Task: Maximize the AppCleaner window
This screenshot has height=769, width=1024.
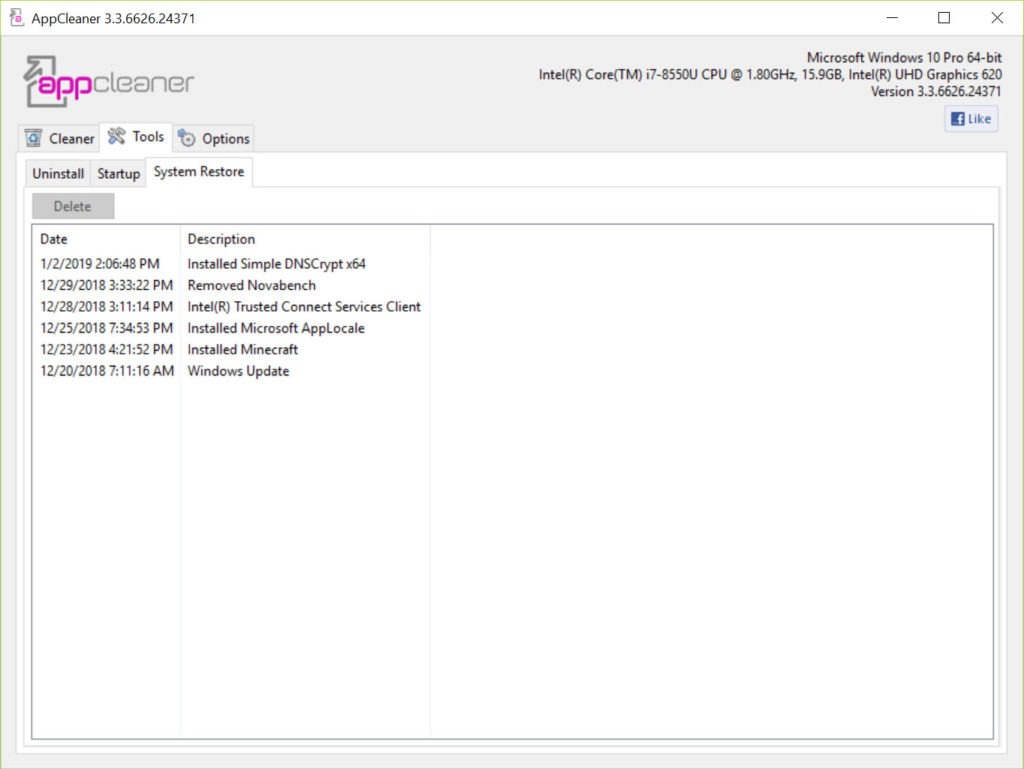Action: [944, 18]
